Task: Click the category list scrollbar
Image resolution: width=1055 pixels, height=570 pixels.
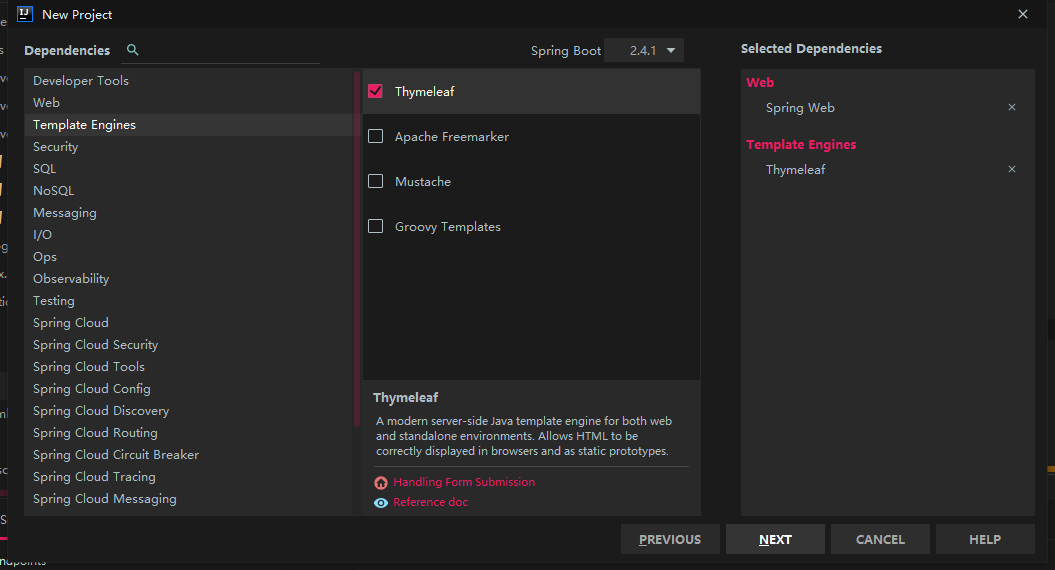Action: tap(357, 250)
